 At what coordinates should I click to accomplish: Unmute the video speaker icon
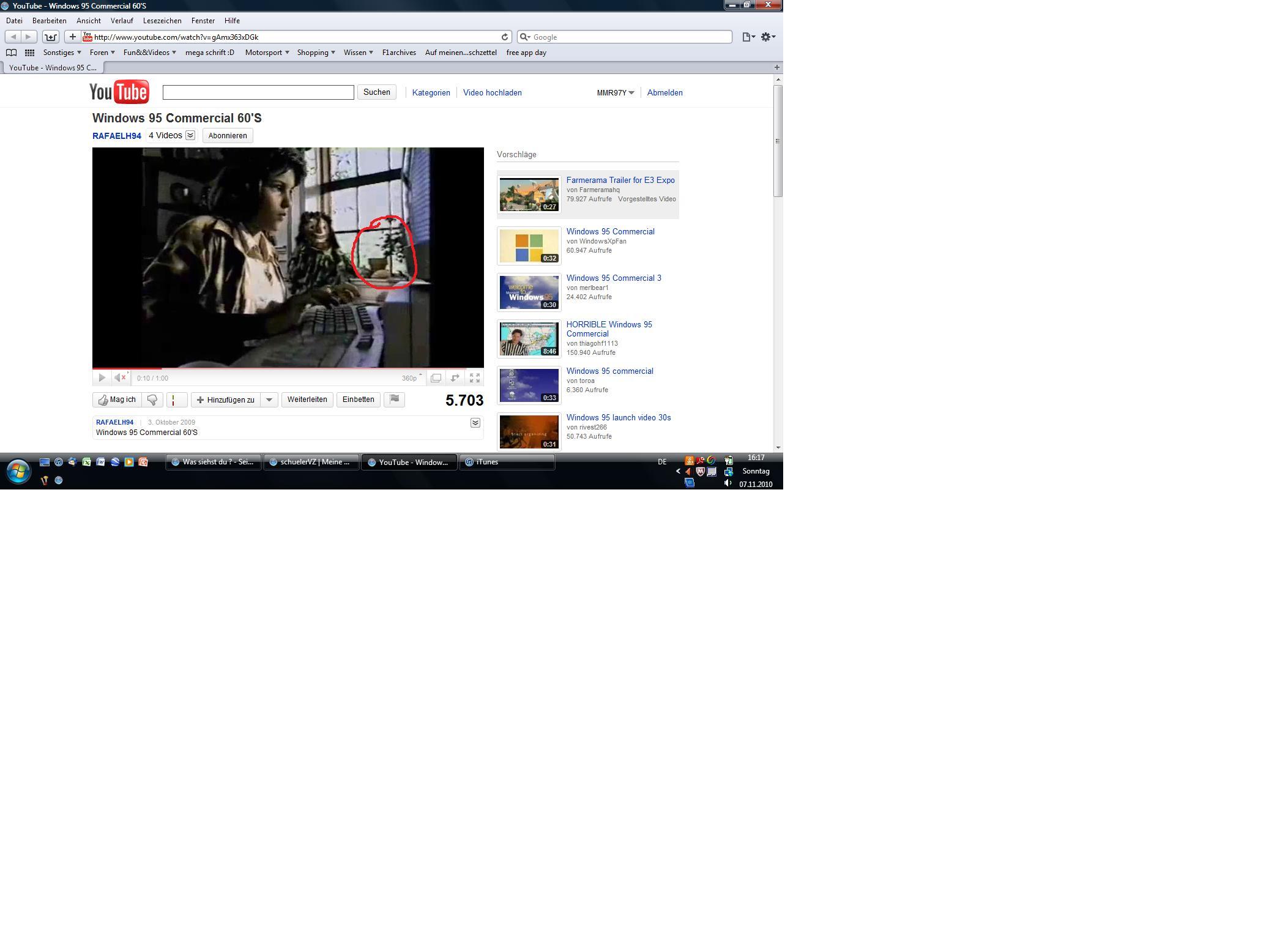(x=121, y=377)
